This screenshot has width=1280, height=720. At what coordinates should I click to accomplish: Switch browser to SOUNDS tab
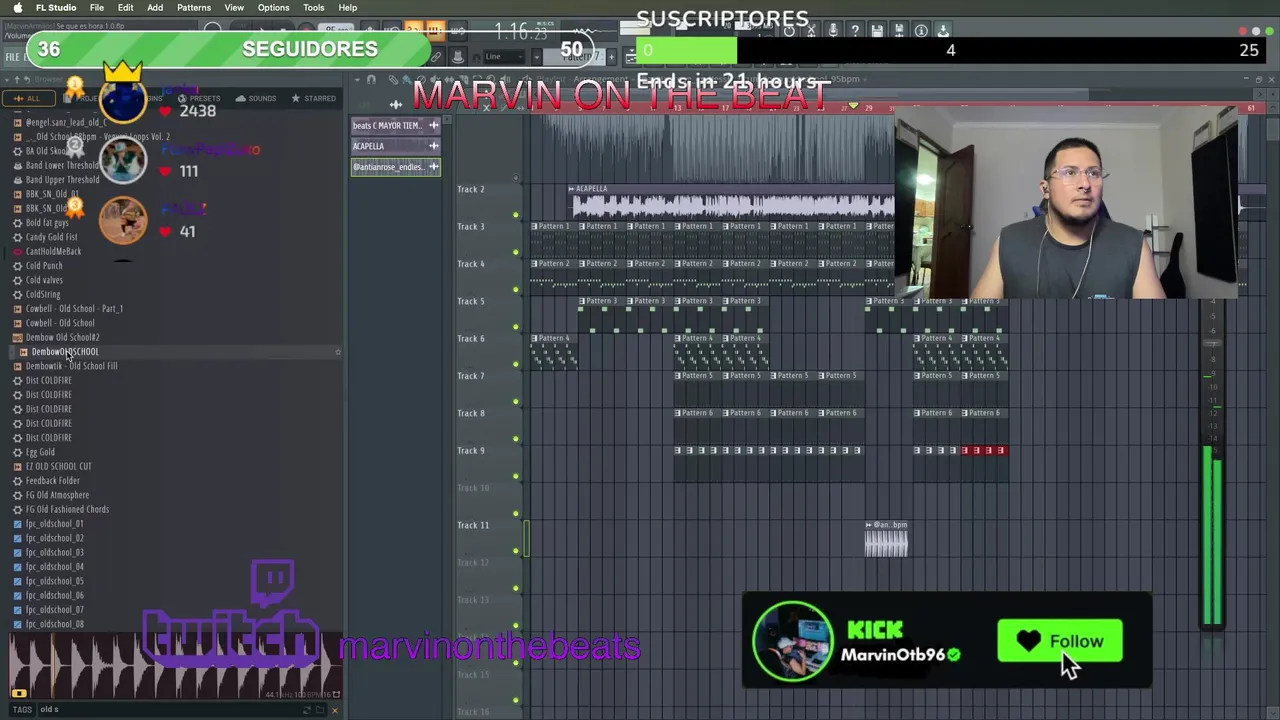click(256, 98)
